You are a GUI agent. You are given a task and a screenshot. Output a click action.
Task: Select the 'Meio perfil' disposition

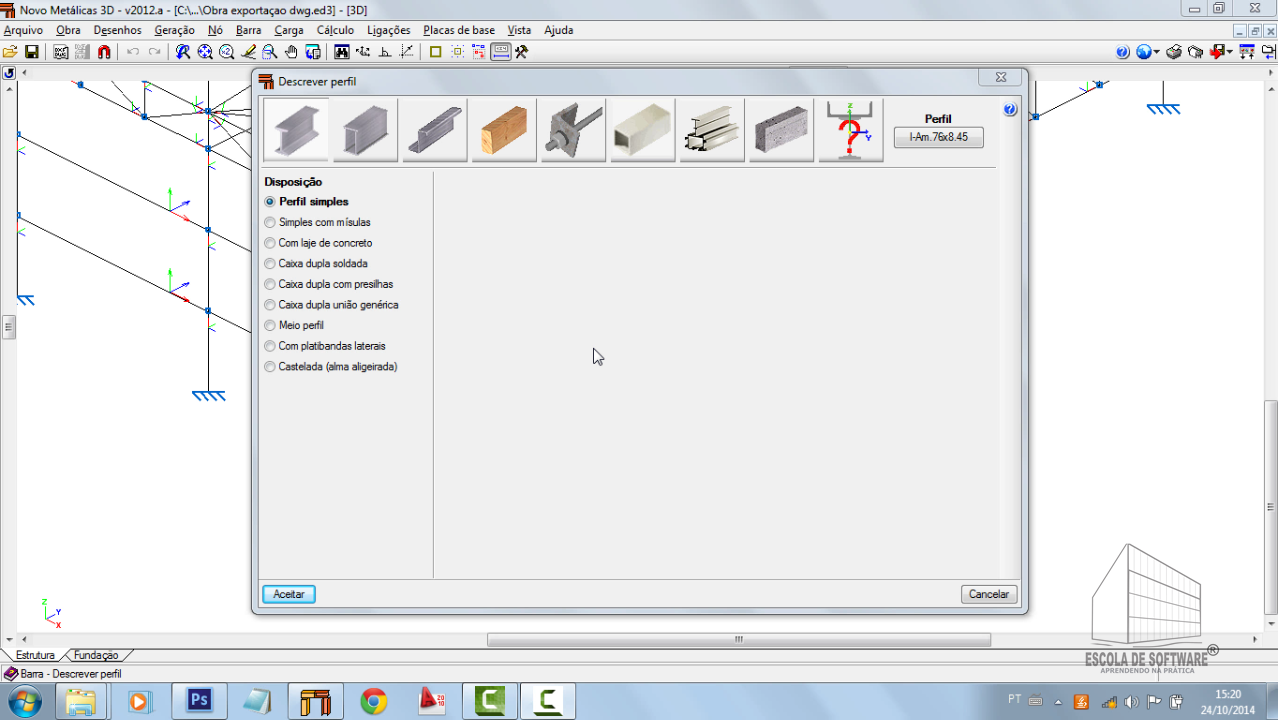pyautogui.click(x=270, y=326)
